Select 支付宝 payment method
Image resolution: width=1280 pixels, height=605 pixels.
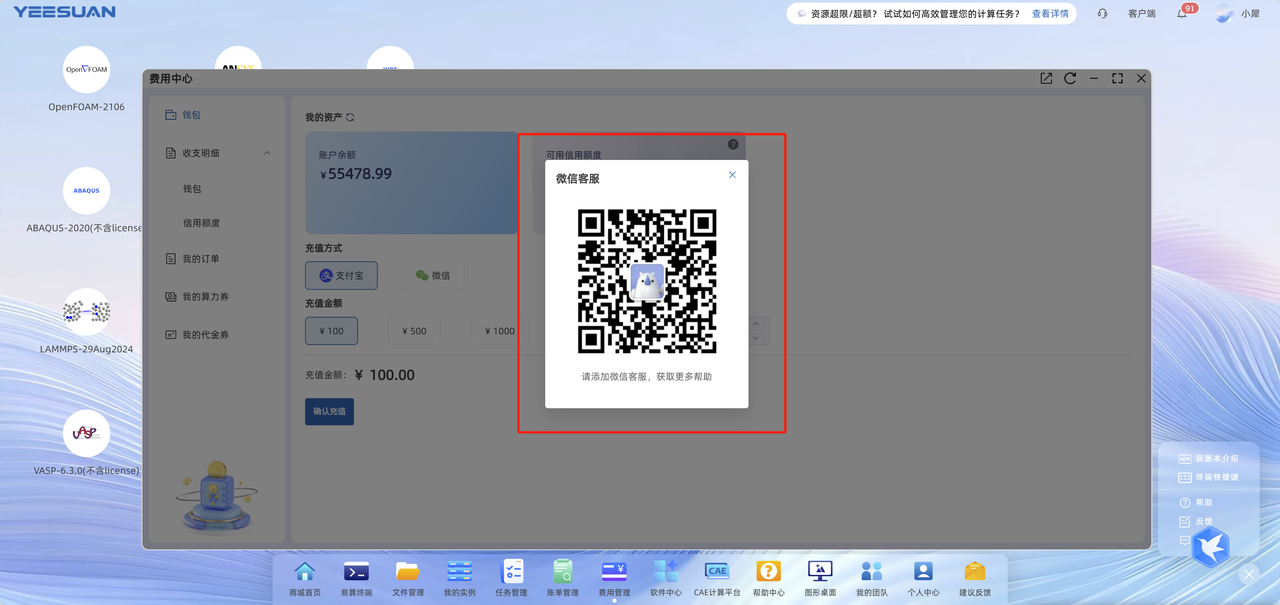click(x=341, y=275)
